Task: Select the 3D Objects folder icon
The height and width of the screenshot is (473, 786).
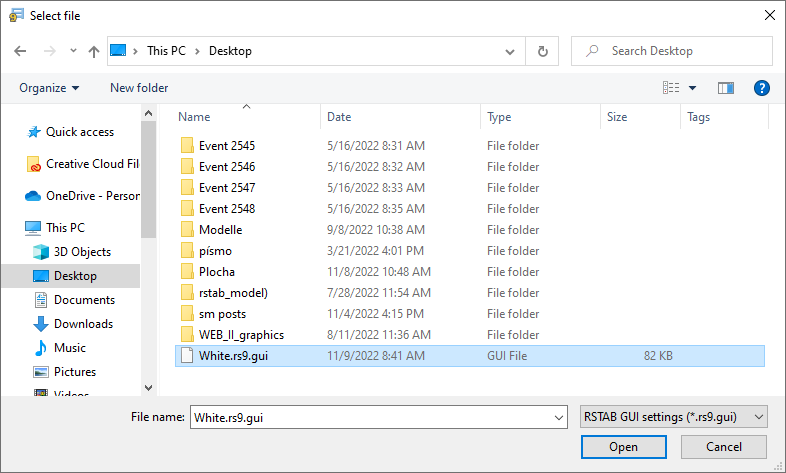Action: [x=41, y=252]
